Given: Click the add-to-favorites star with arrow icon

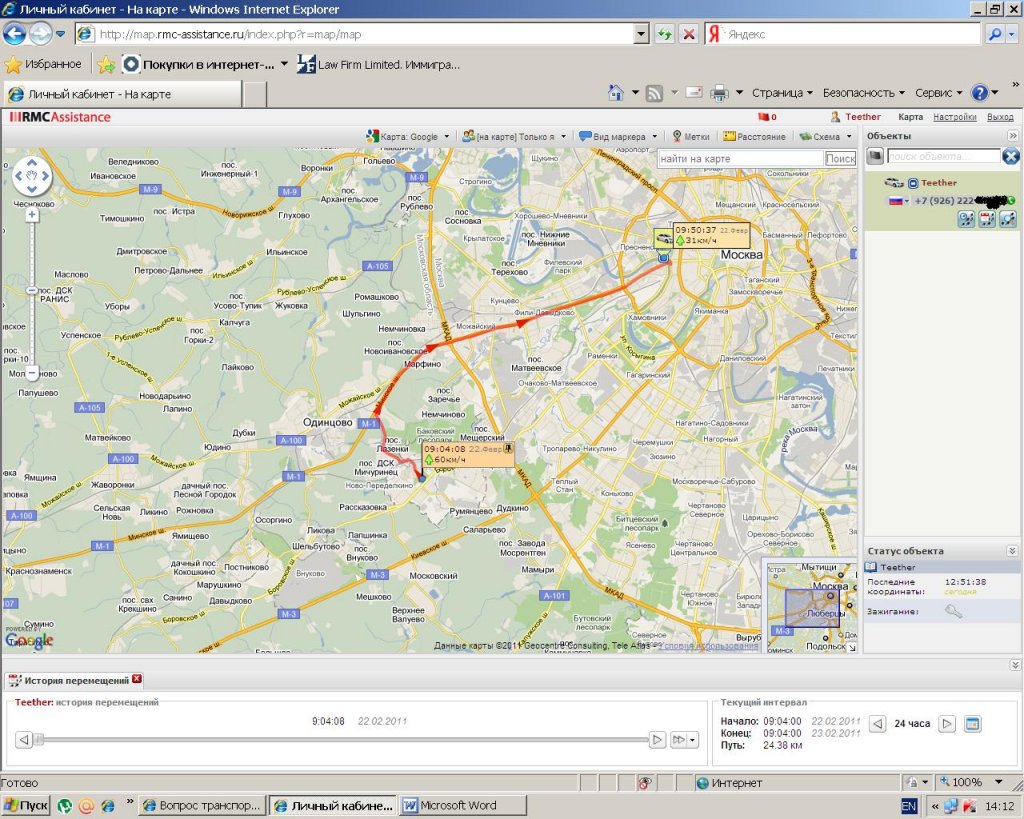Looking at the screenshot, I should (106, 64).
